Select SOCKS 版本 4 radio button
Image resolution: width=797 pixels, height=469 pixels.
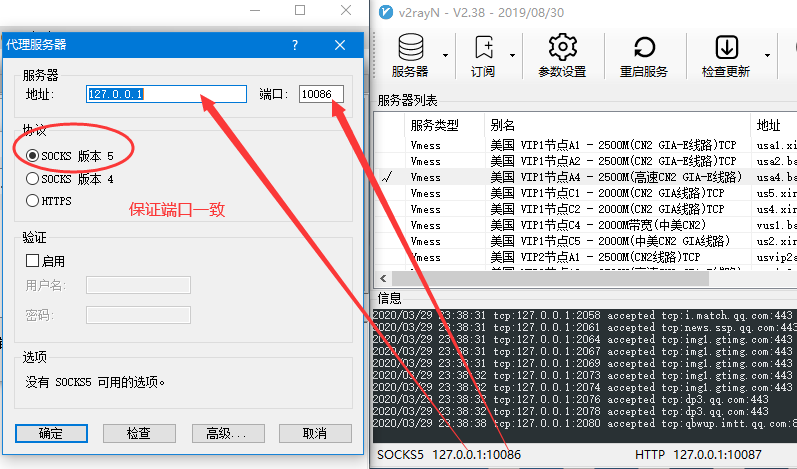[x=33, y=178]
